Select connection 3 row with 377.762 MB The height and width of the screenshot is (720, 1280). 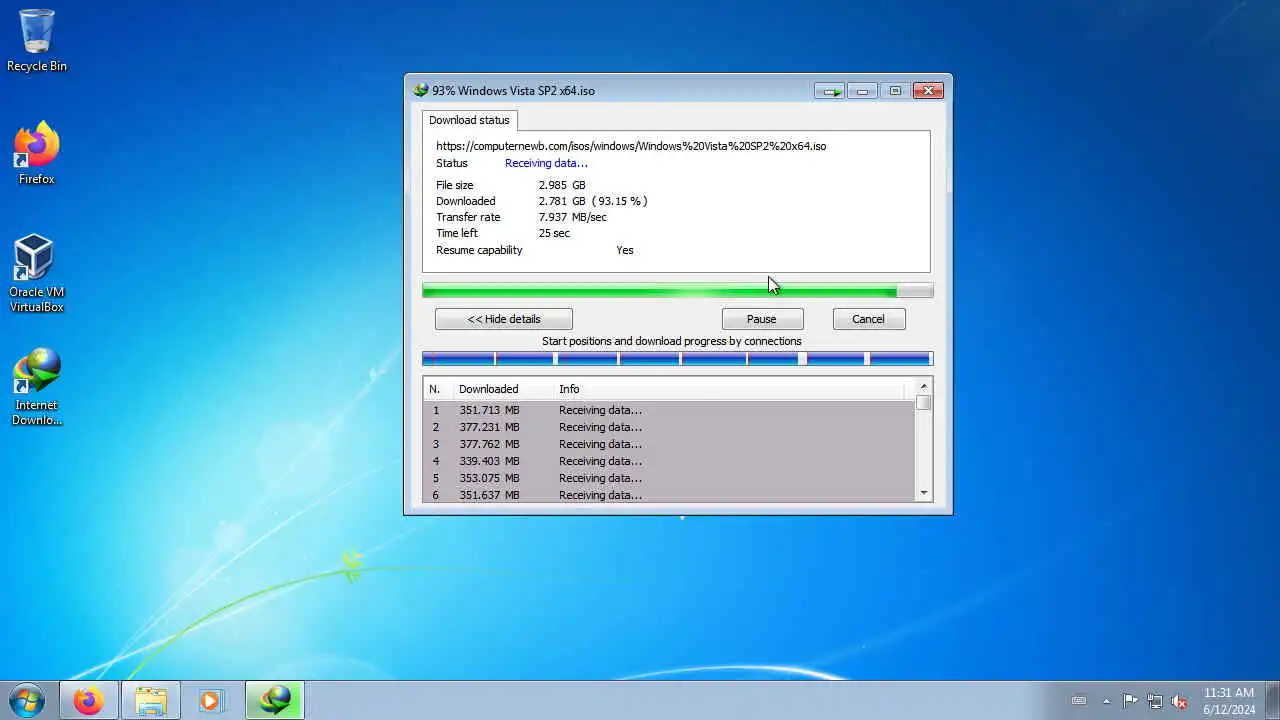[669, 444]
